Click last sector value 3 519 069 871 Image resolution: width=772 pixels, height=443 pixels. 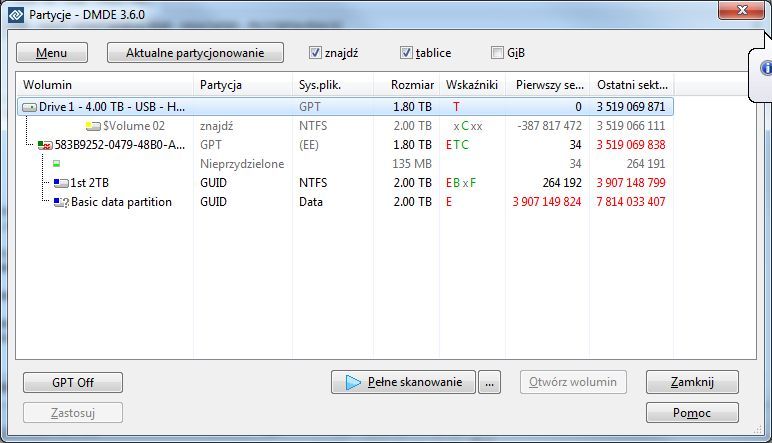coord(631,107)
